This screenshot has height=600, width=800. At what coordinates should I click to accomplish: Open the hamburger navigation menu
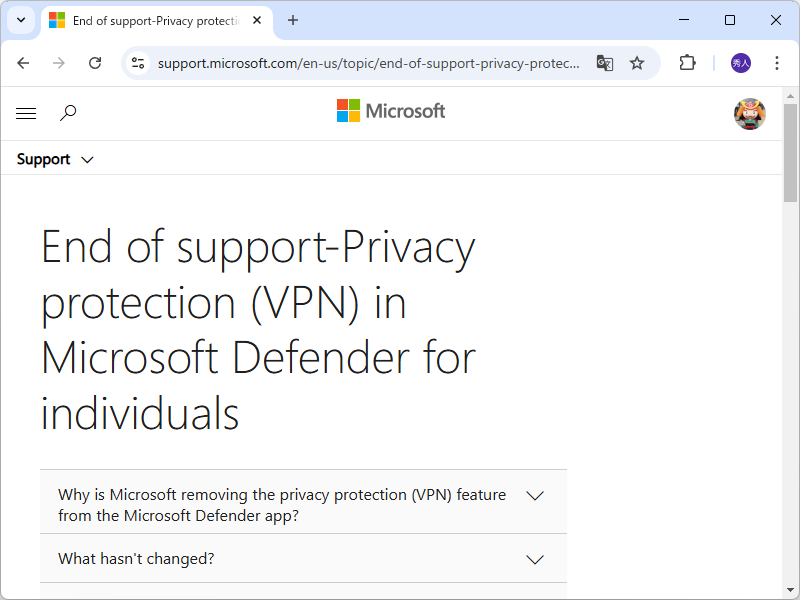(x=26, y=114)
